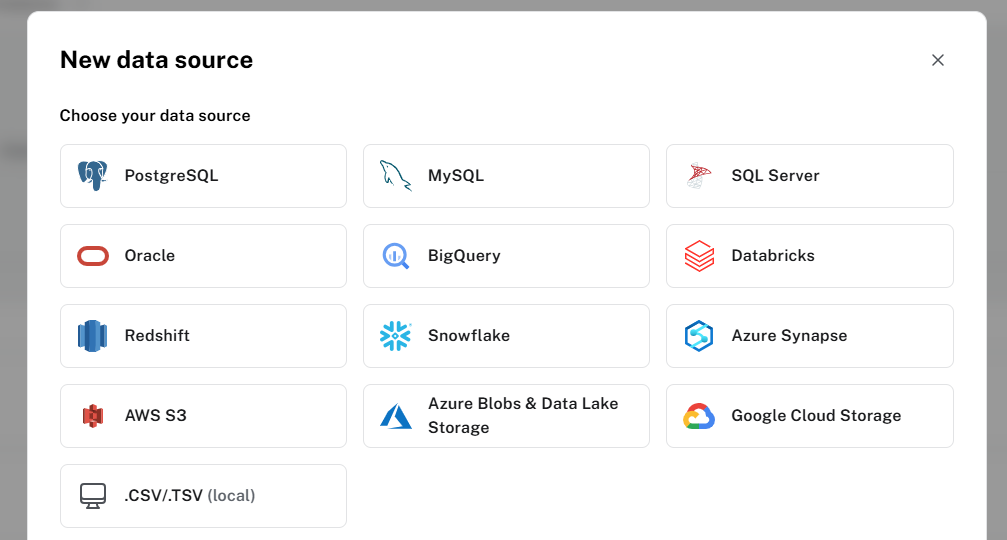Click the Databricks stacked layers icon
Screen dimensions: 1007x540
click(699, 256)
